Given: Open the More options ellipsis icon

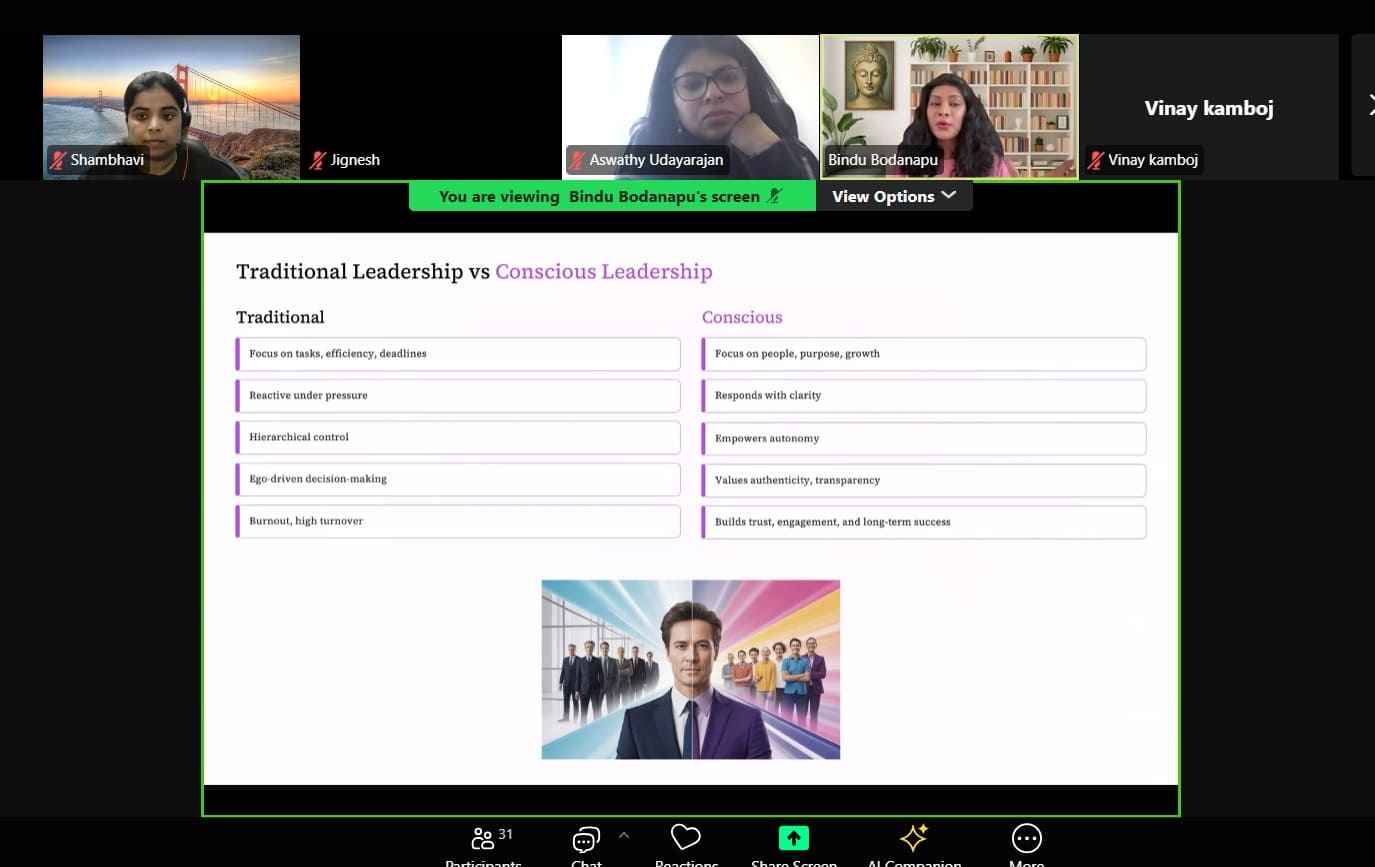Looking at the screenshot, I should pos(1026,838).
